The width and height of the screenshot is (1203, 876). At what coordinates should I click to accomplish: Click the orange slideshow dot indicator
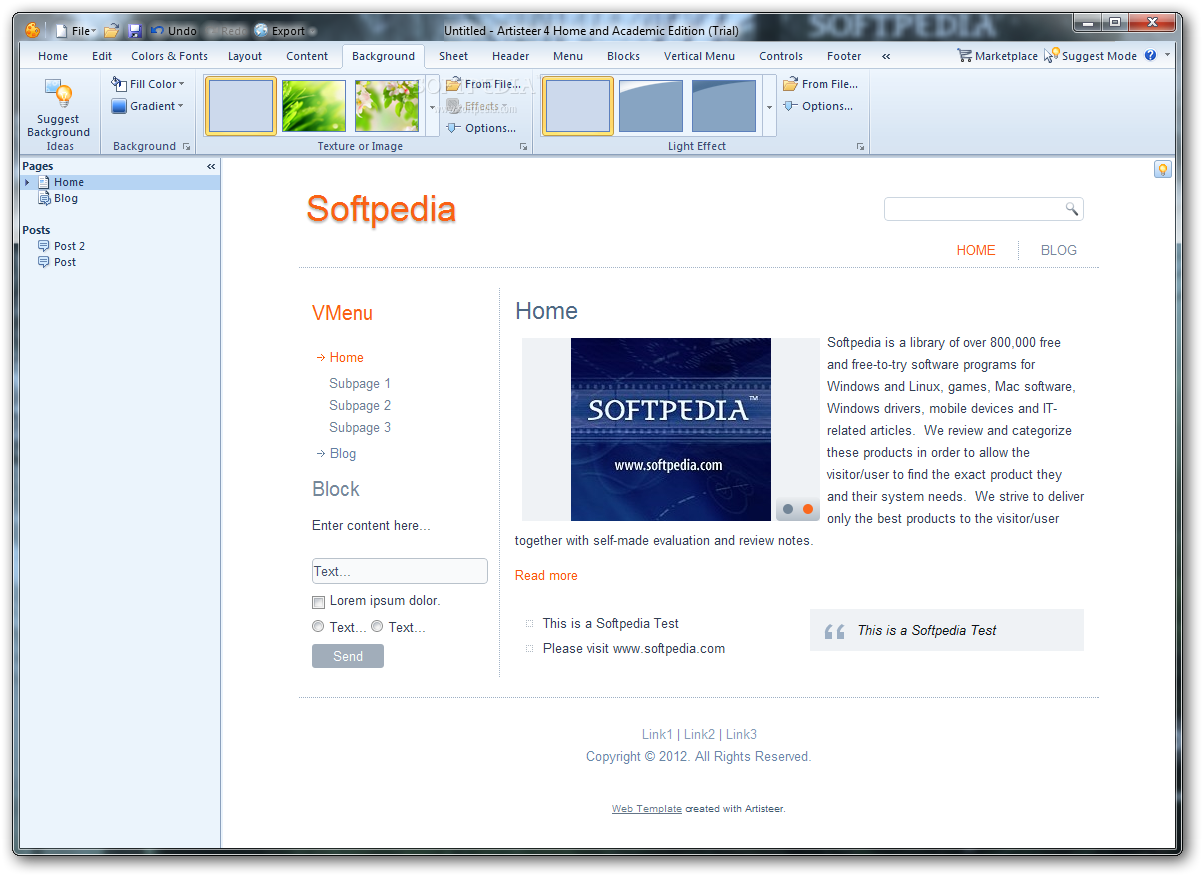[808, 509]
